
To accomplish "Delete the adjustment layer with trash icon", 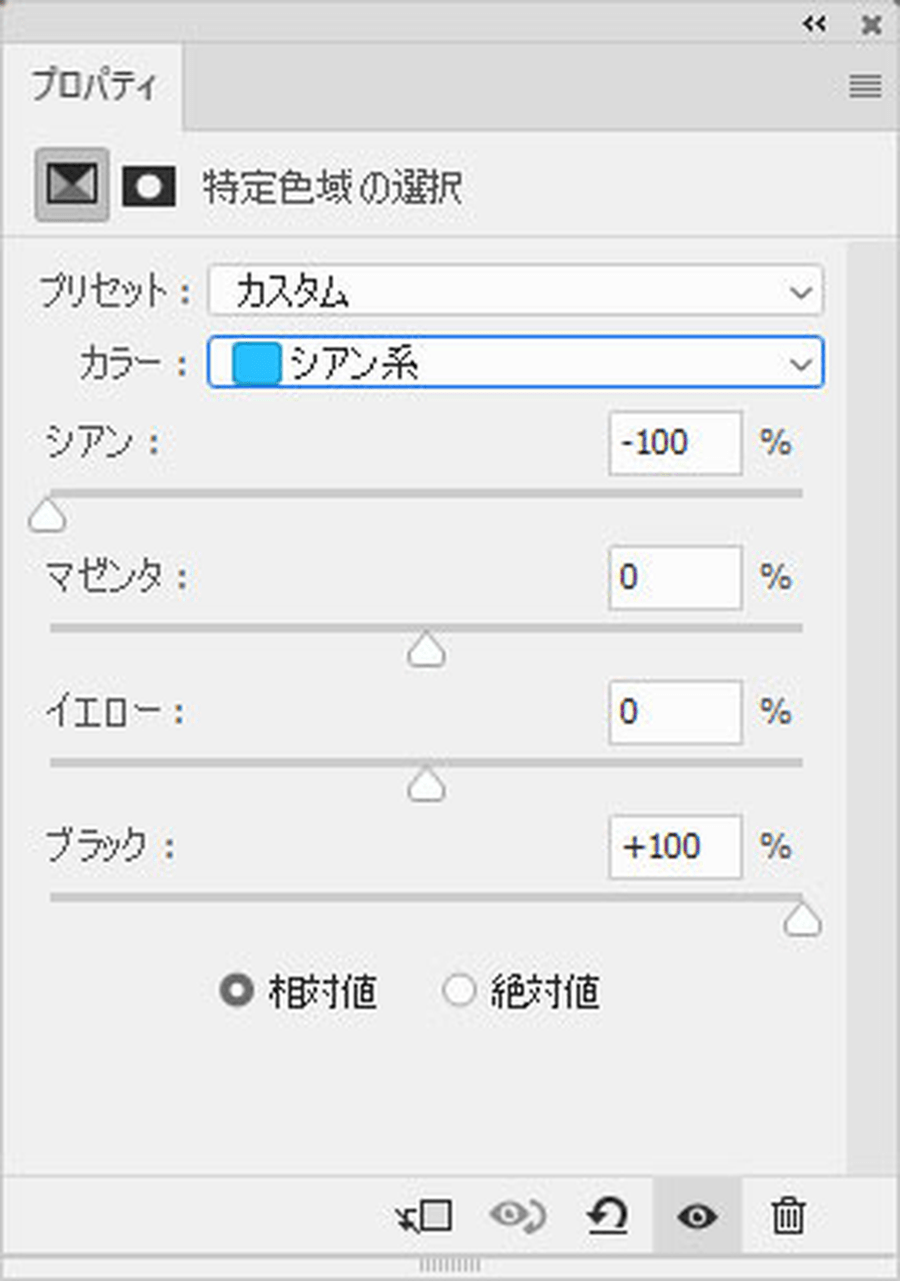I will (788, 1216).
